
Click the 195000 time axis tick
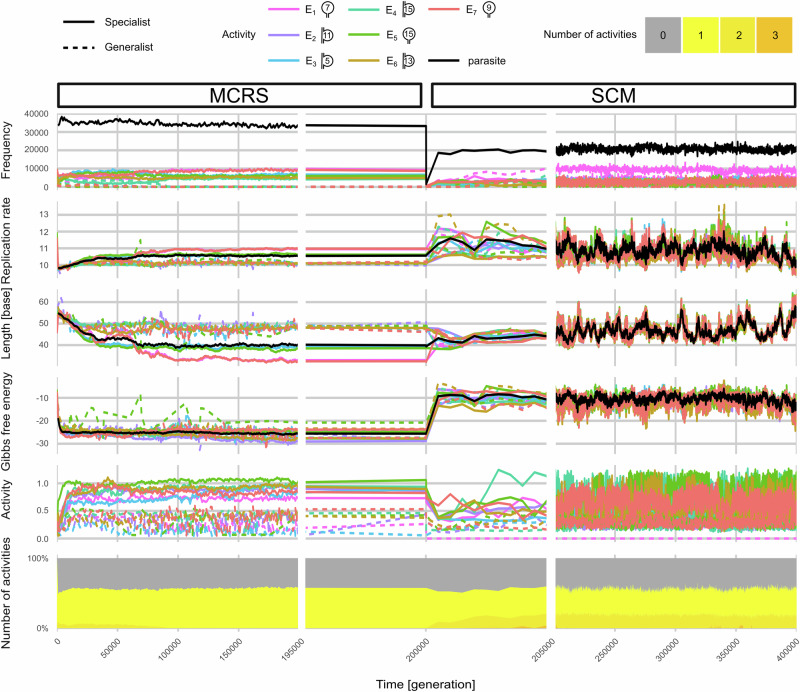(292, 650)
